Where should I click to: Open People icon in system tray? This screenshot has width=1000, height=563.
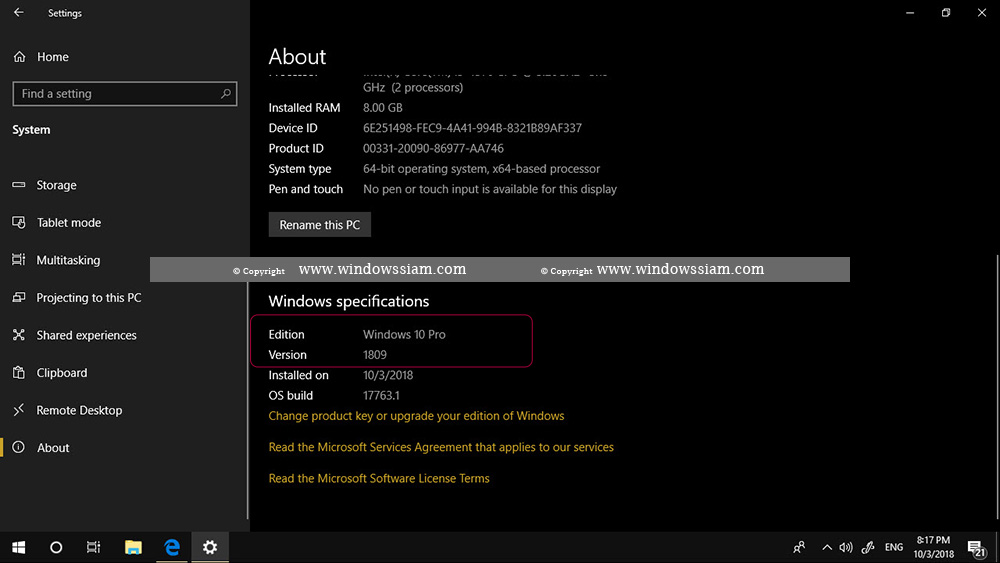coord(799,547)
